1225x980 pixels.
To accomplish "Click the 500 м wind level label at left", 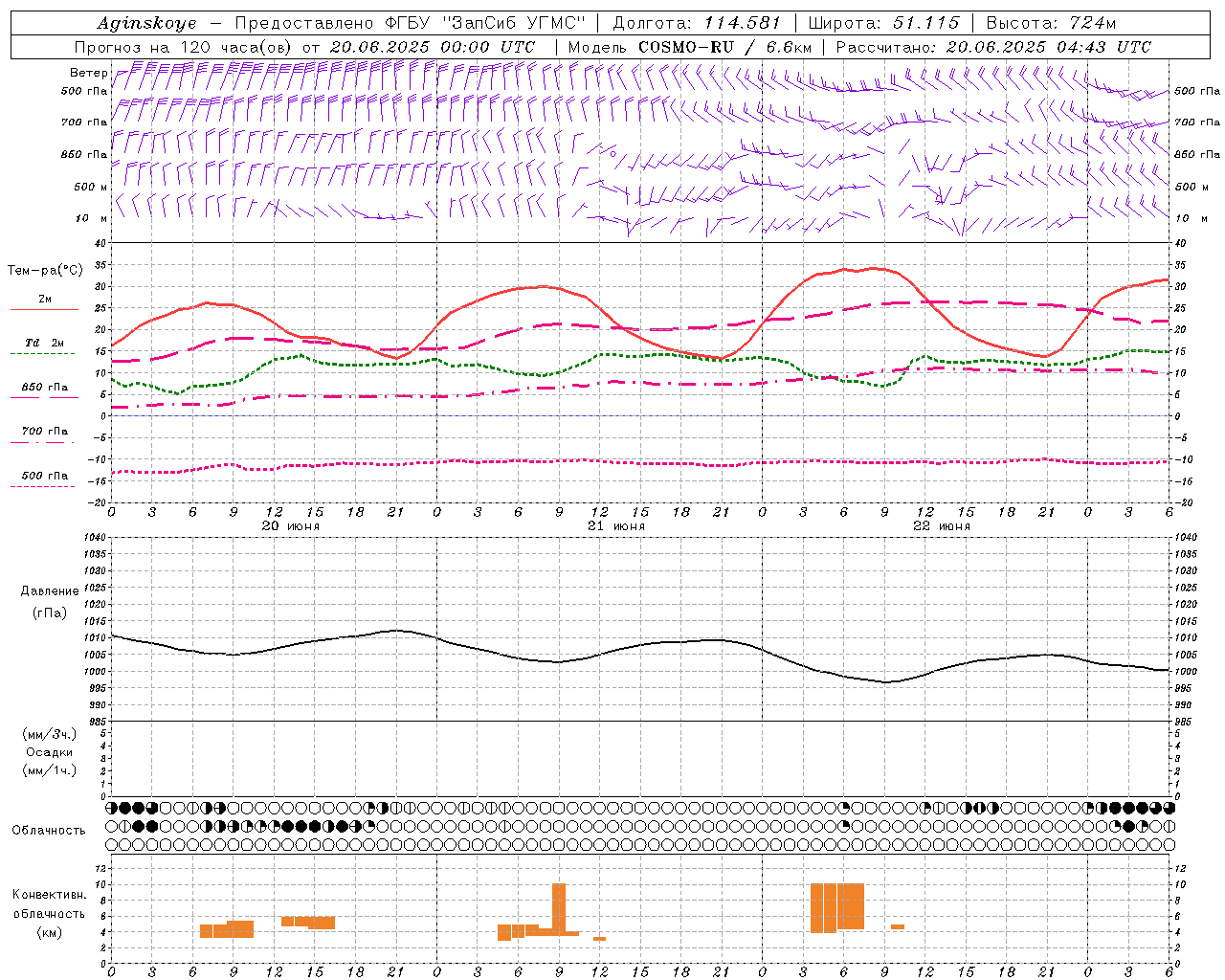I will click(x=91, y=187).
